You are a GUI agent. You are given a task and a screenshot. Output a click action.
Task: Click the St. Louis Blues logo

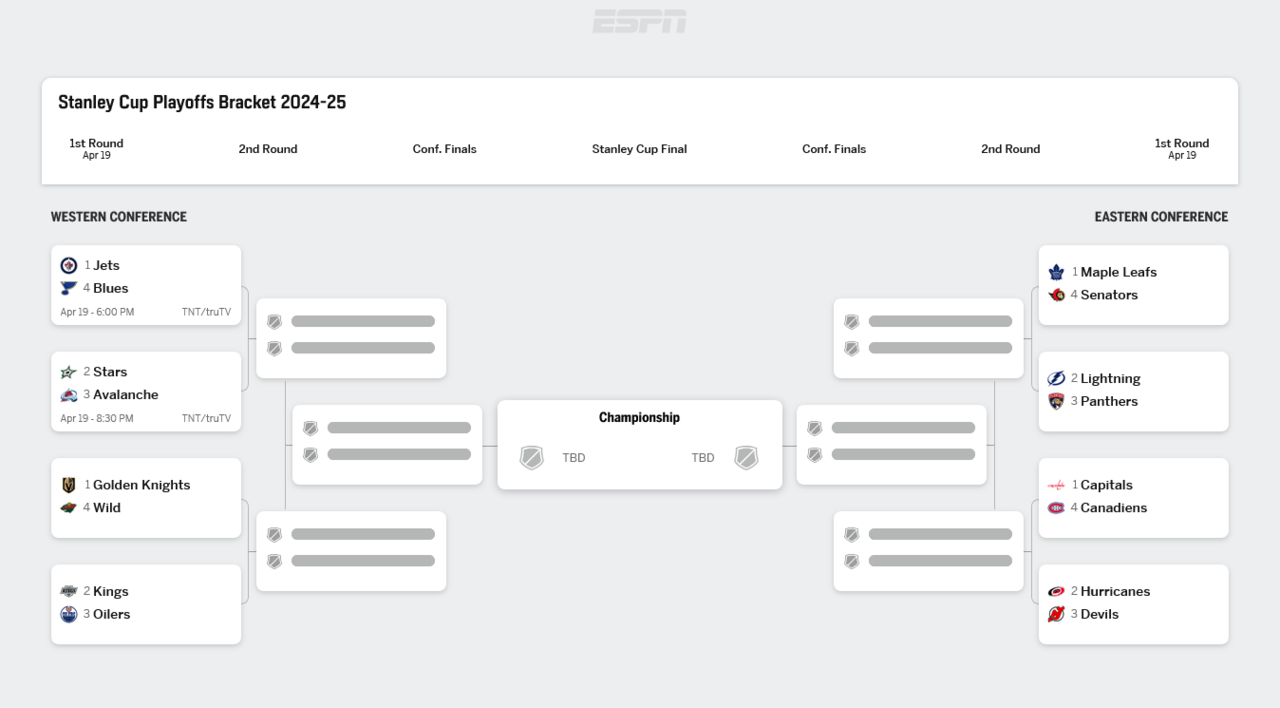68,289
